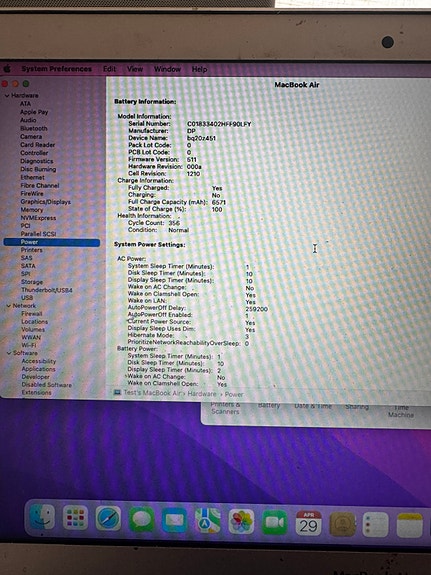The width and height of the screenshot is (431, 575).
Task: Select Locations under Network
Action: (34, 322)
